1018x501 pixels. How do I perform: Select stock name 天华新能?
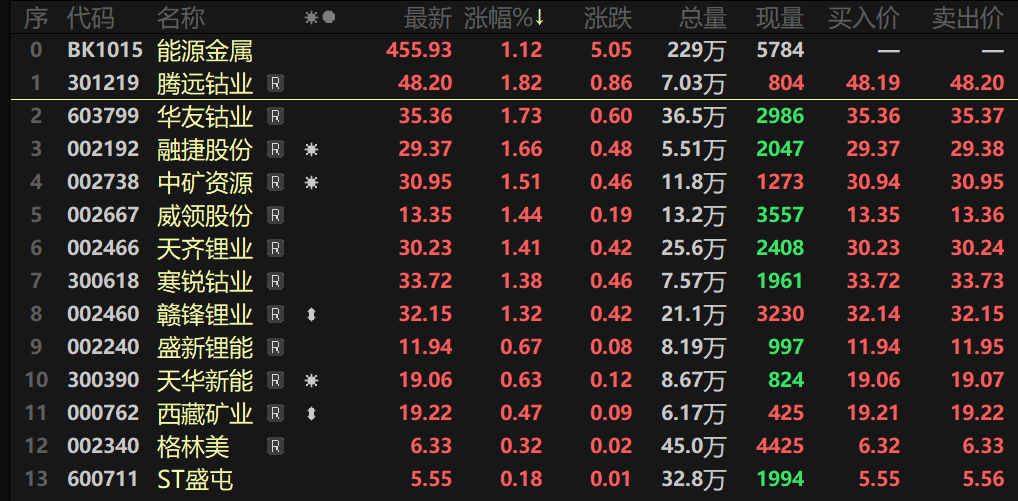click(x=205, y=380)
